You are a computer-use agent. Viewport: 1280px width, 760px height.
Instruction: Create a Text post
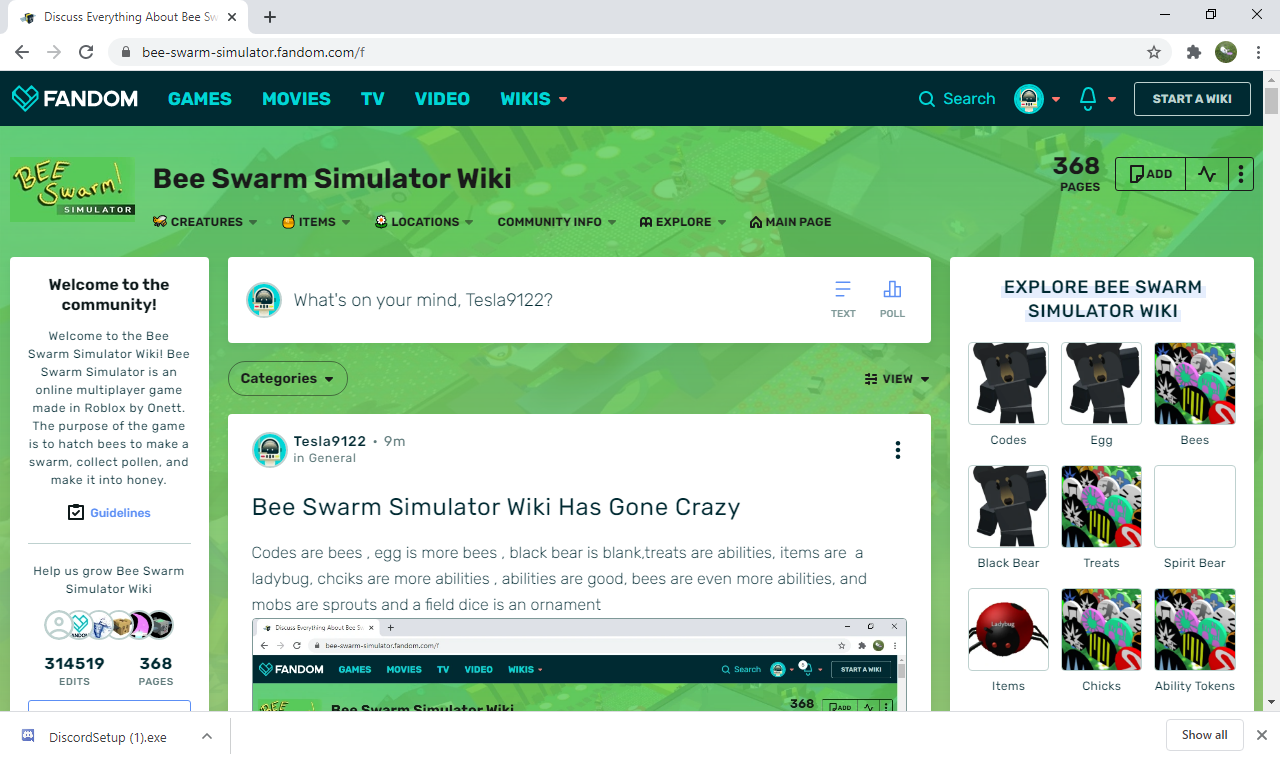pyautogui.click(x=843, y=299)
